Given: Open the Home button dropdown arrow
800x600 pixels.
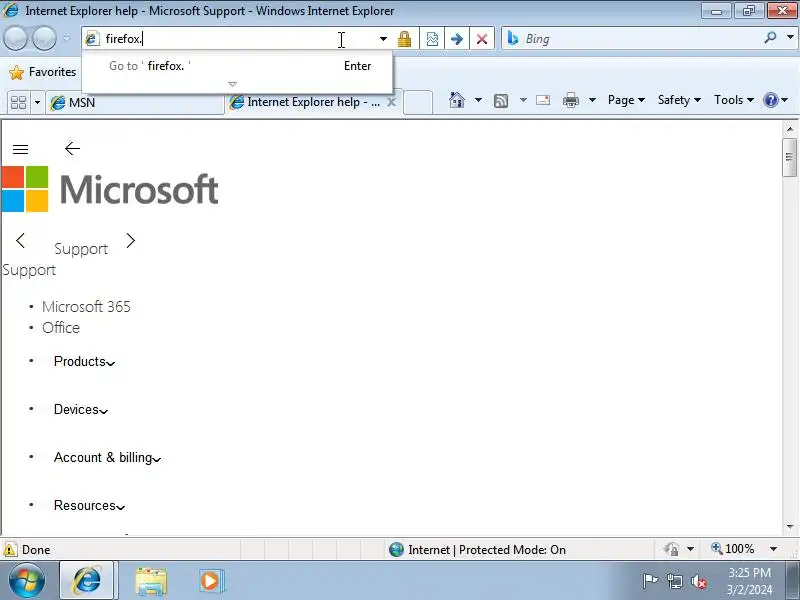Looking at the screenshot, I should click(x=478, y=100).
